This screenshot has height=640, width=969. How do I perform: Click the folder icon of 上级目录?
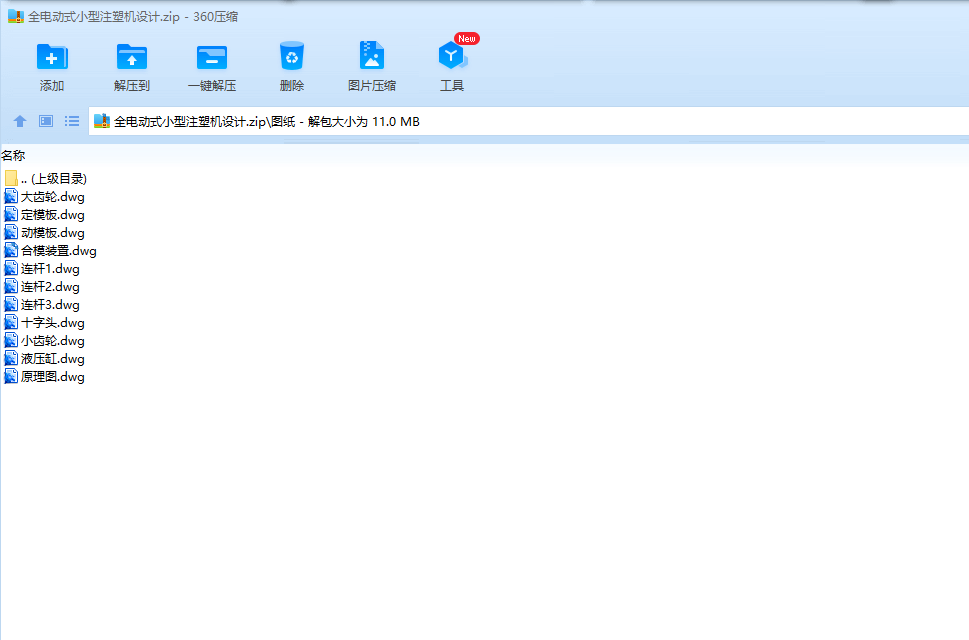[11, 179]
